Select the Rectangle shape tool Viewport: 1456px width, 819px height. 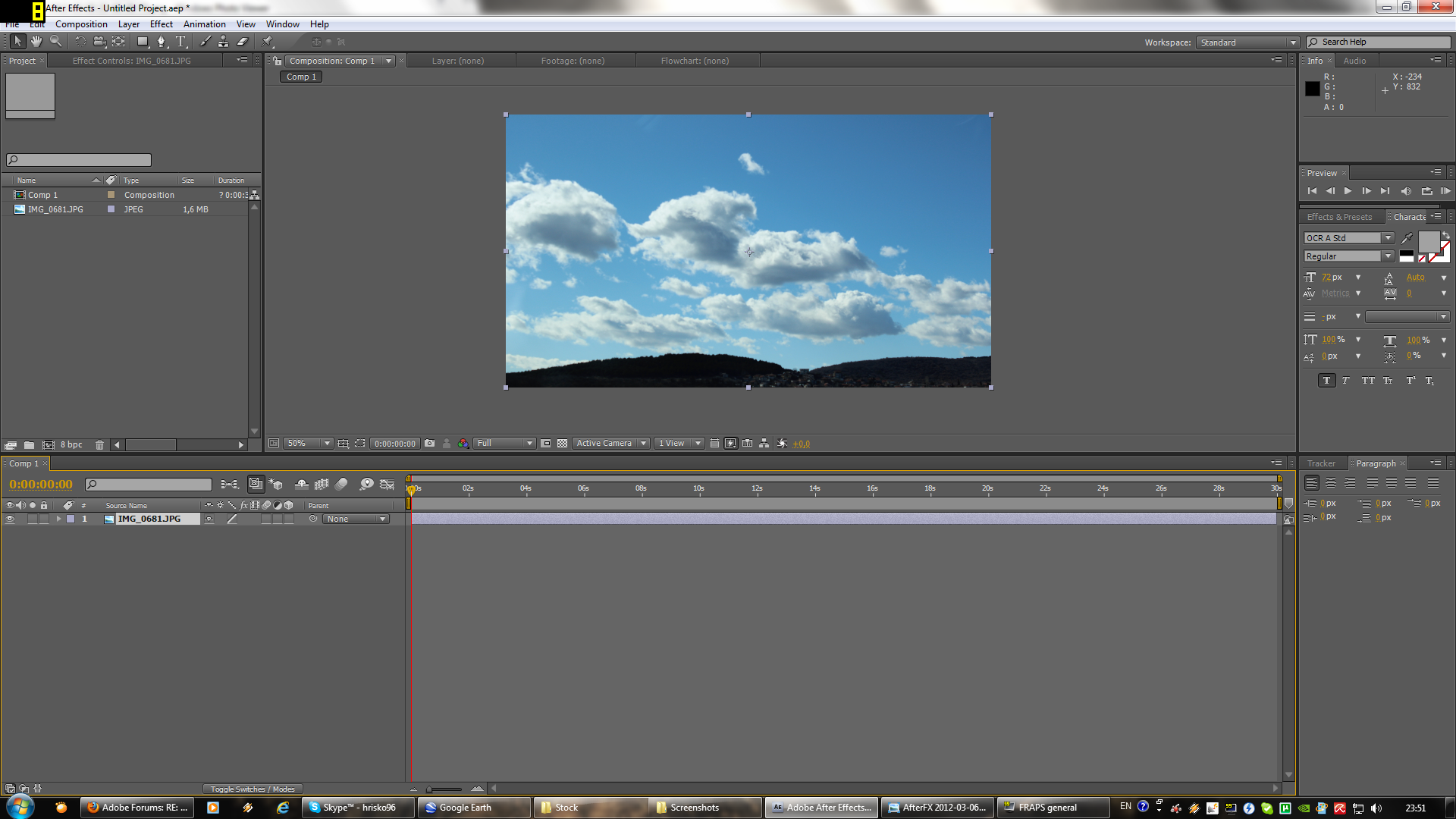[143, 42]
